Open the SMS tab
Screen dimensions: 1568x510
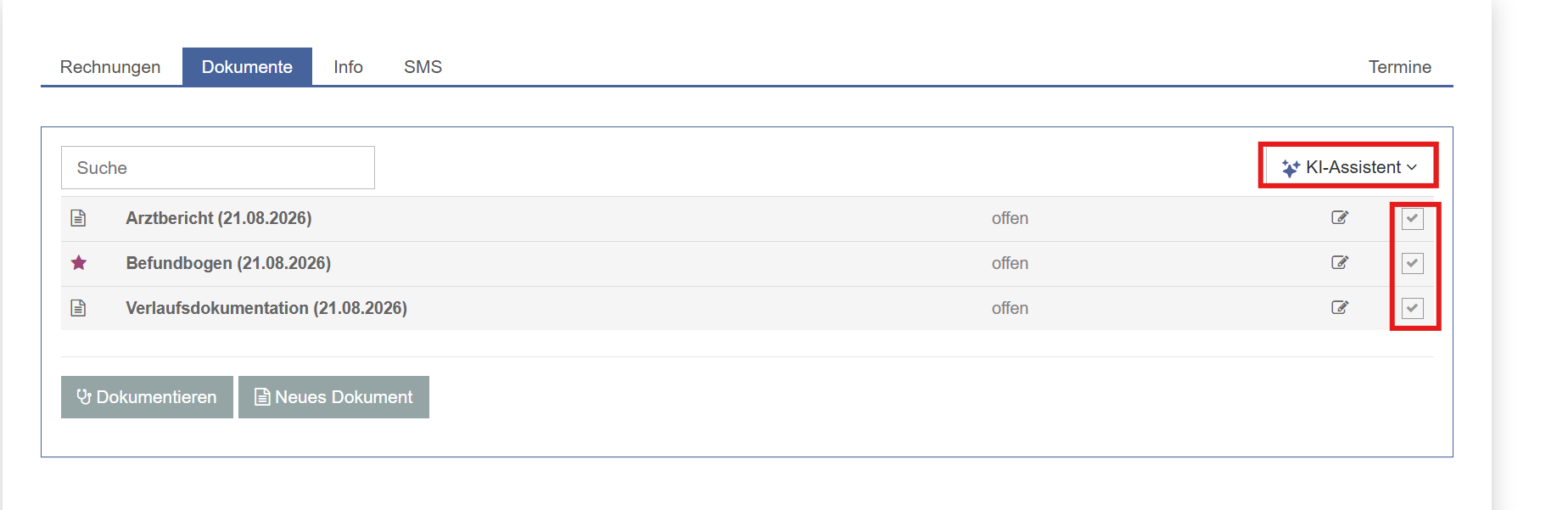click(x=423, y=67)
